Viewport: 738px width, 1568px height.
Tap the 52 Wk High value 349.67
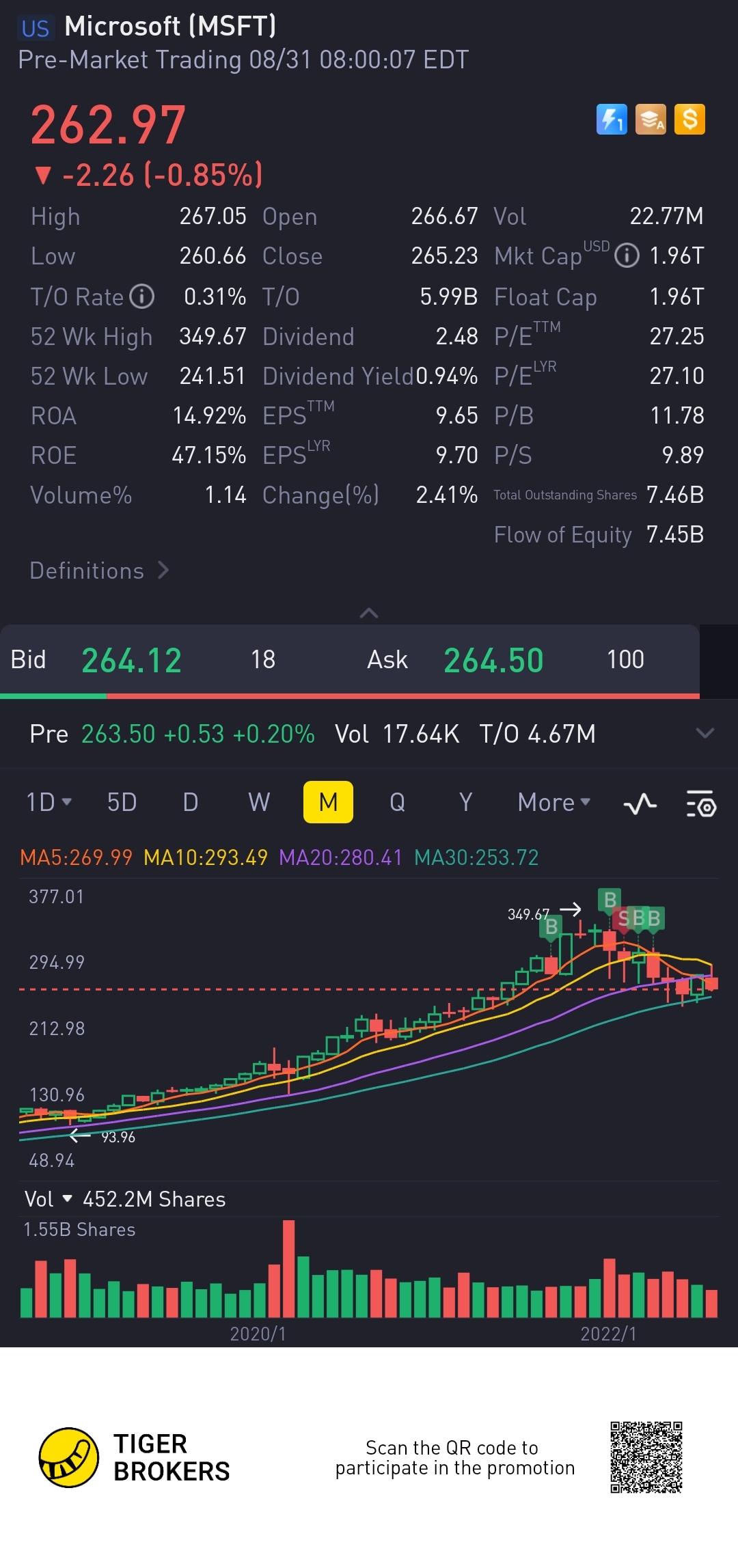click(213, 336)
